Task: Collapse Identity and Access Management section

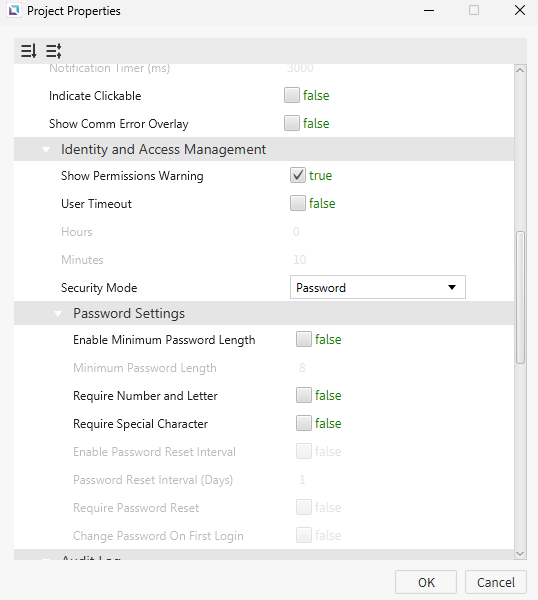Action: coord(46,150)
